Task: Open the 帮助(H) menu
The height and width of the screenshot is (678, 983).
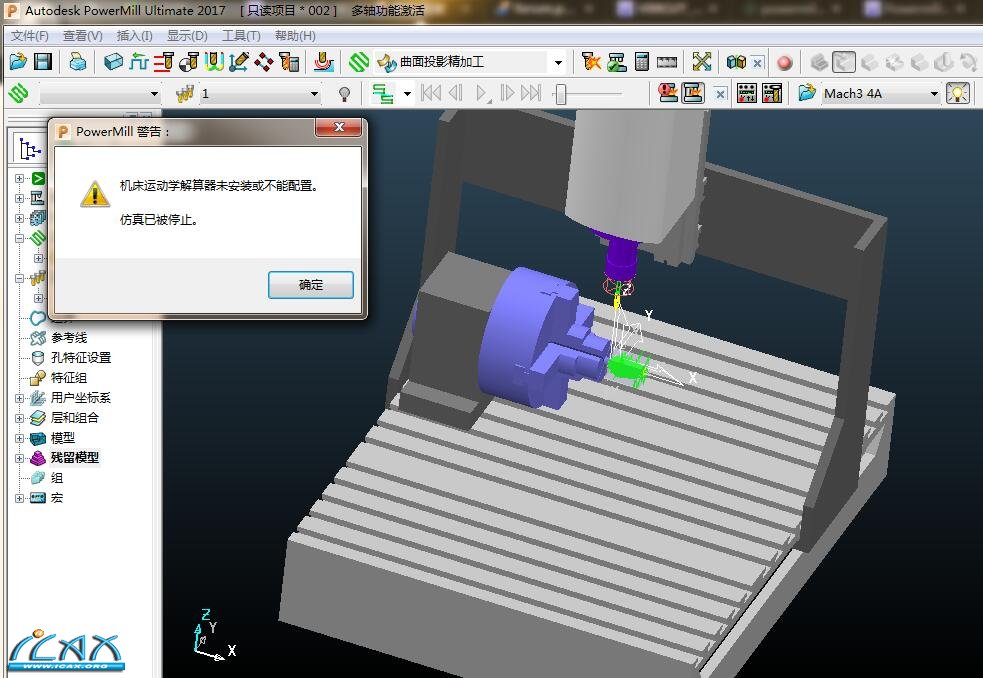Action: [x=295, y=36]
